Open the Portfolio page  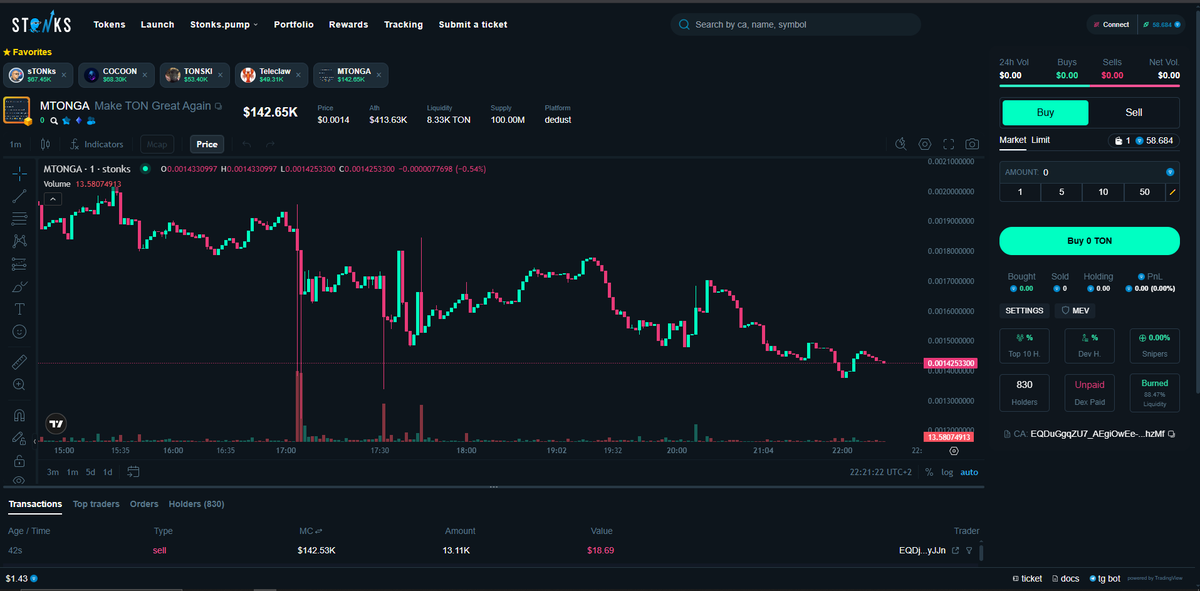(x=293, y=24)
